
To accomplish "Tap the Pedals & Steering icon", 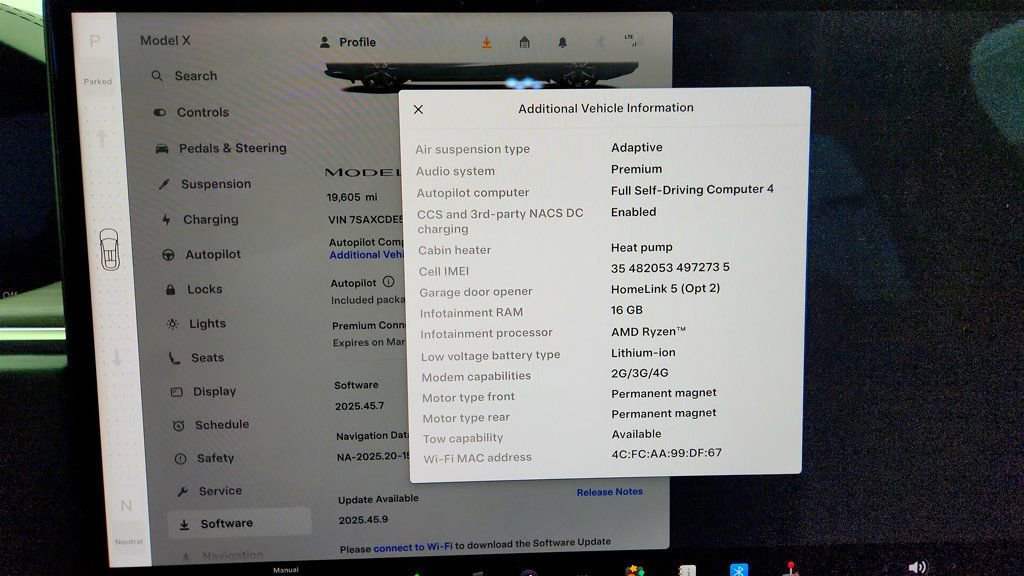I will tap(159, 147).
